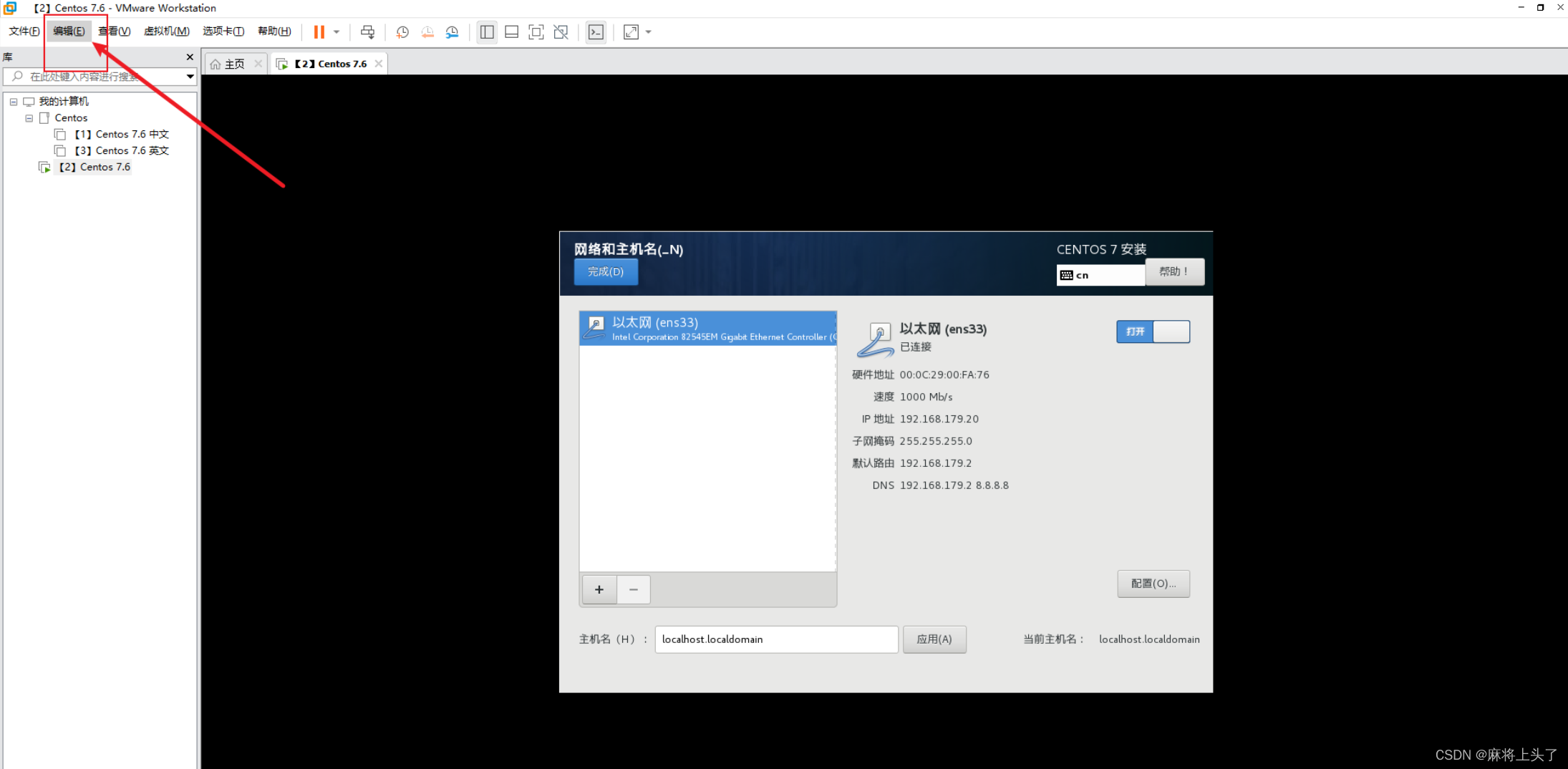Close the 主页 tab
Screen dimensions: 1568x769
click(258, 64)
